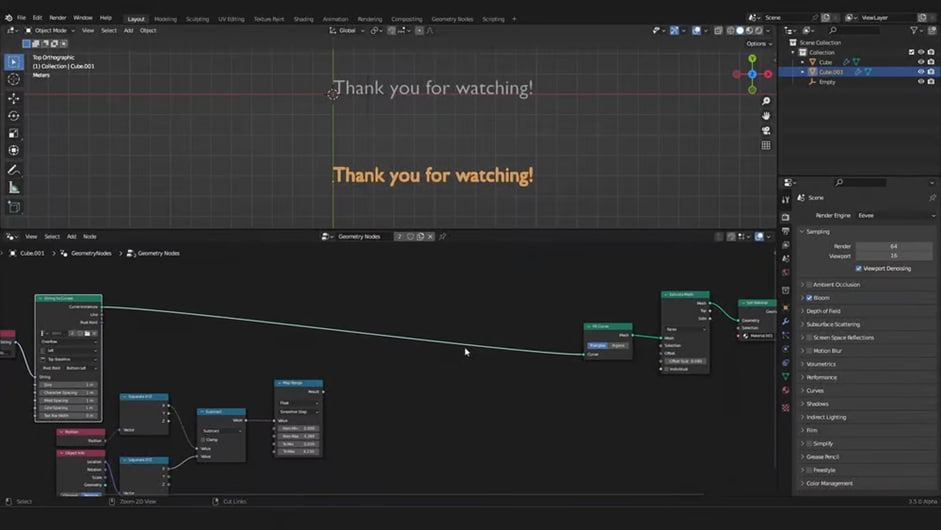The height and width of the screenshot is (530, 941).
Task: Uncheck Viewport Denoising
Action: [858, 268]
